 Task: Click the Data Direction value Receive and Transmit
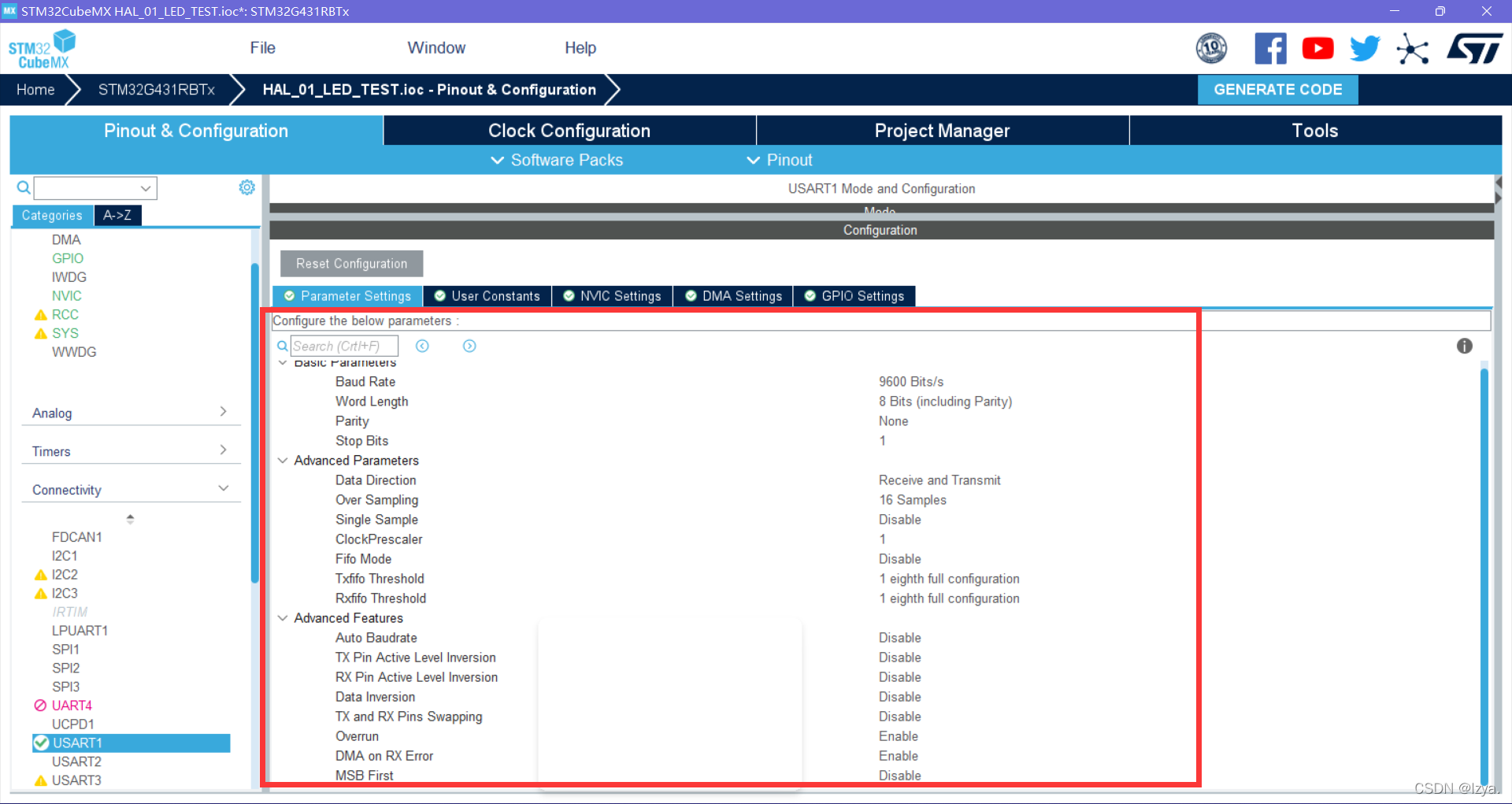pyautogui.click(x=939, y=480)
